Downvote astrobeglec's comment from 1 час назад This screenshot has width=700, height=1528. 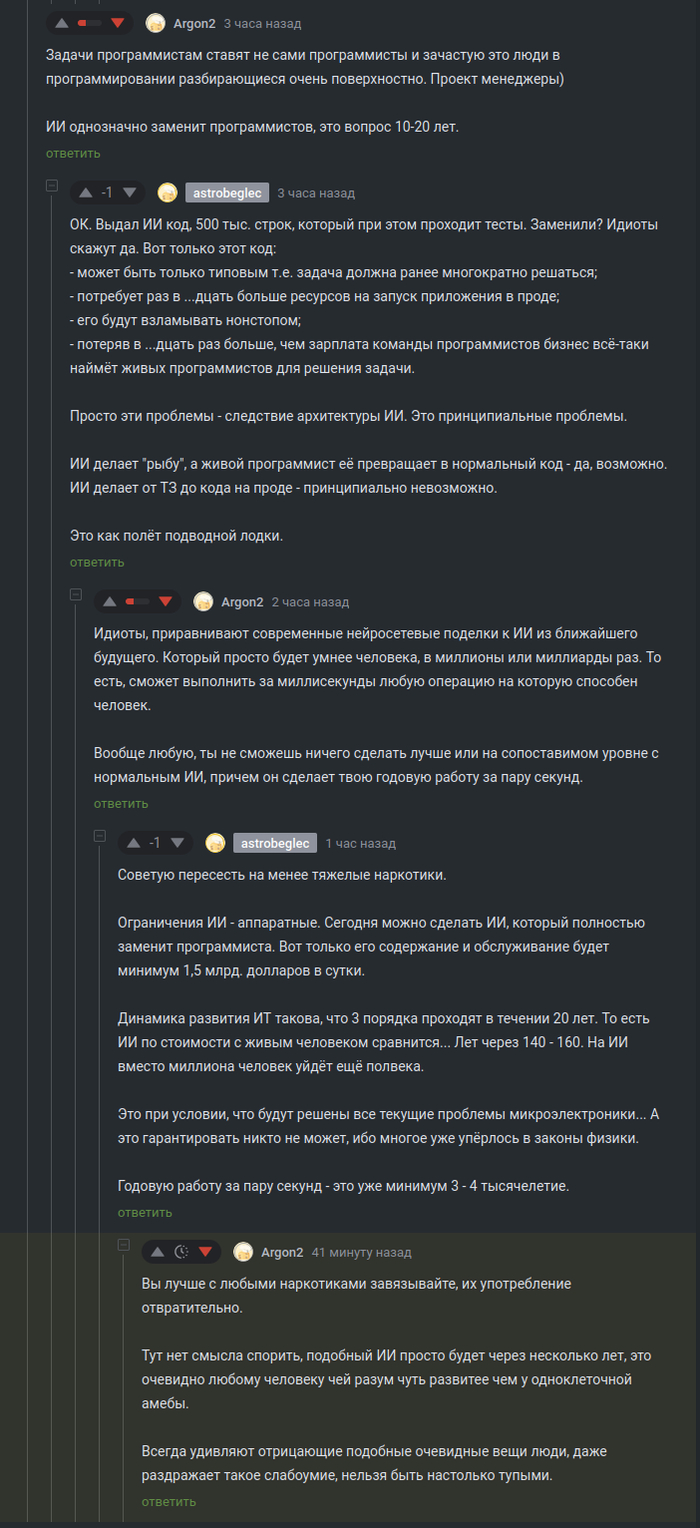point(177,842)
